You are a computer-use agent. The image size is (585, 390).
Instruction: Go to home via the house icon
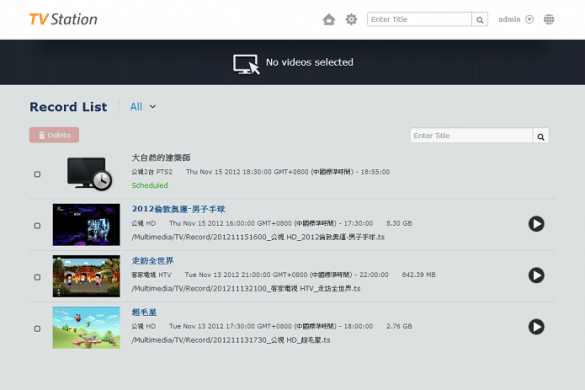[x=329, y=19]
